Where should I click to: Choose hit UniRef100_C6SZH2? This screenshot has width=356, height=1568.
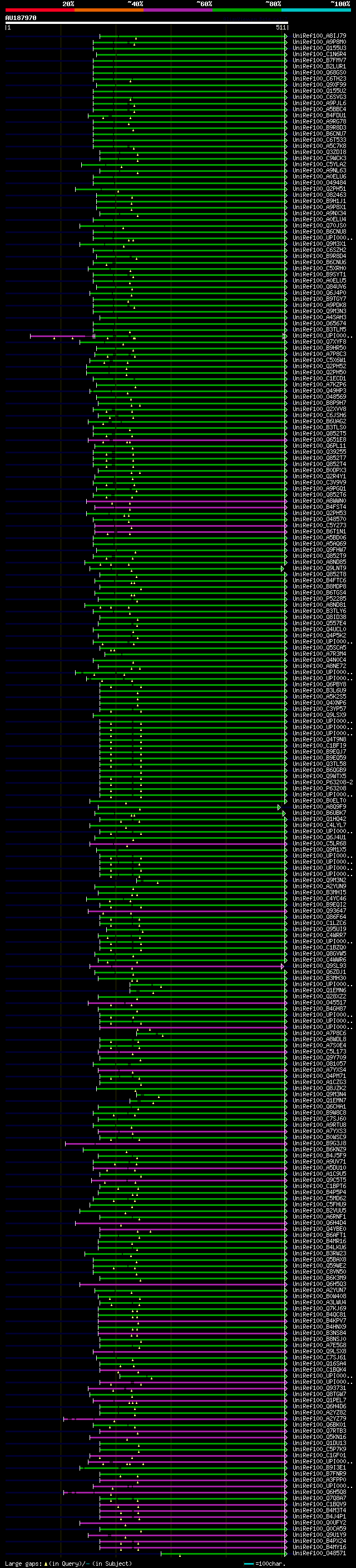point(319,250)
